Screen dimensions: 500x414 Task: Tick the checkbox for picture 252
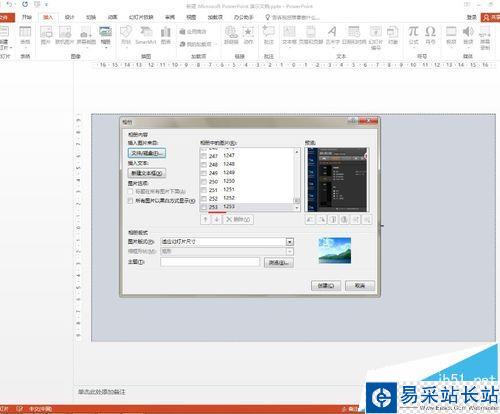(x=204, y=199)
